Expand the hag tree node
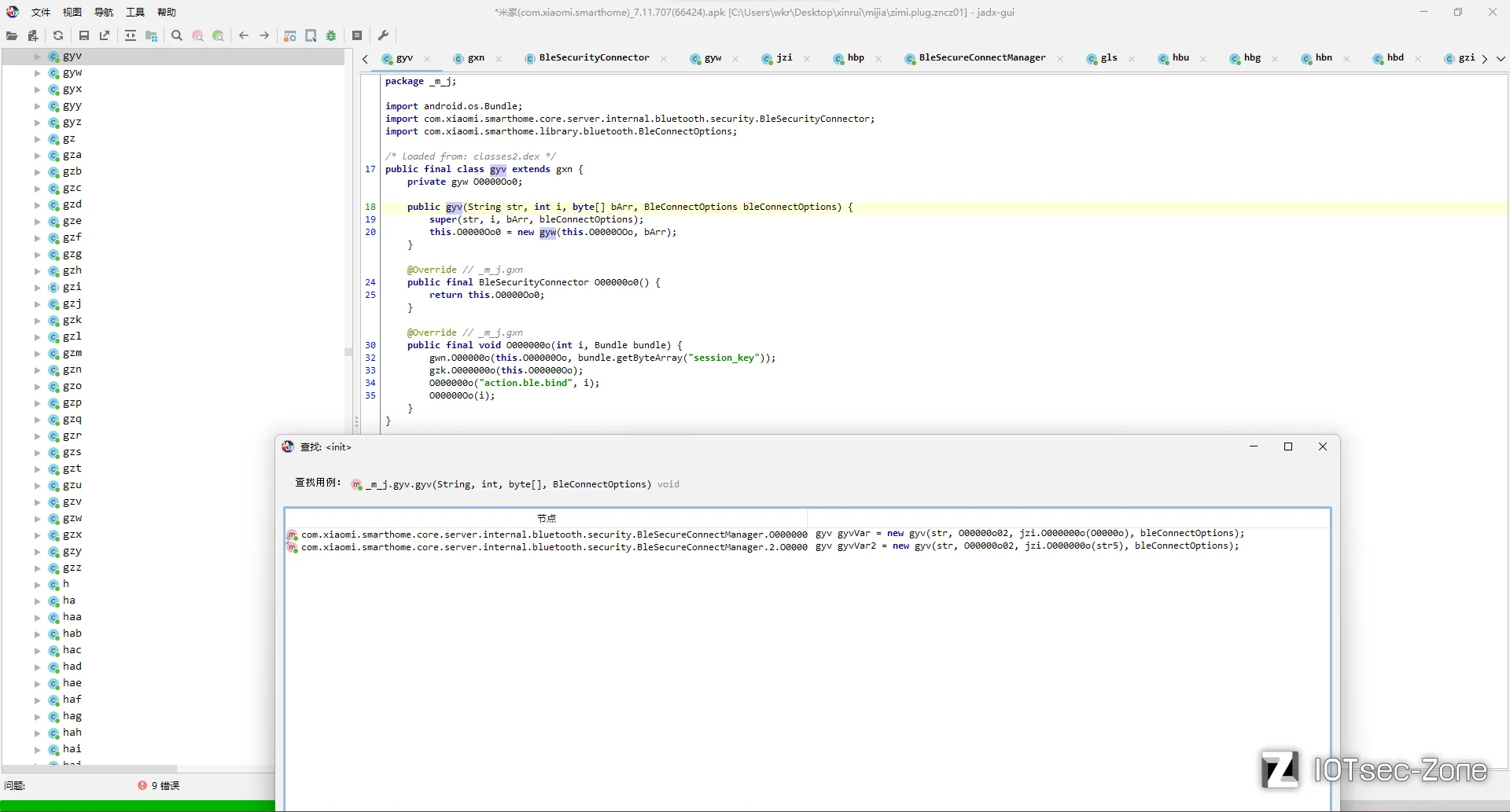 tap(37, 717)
